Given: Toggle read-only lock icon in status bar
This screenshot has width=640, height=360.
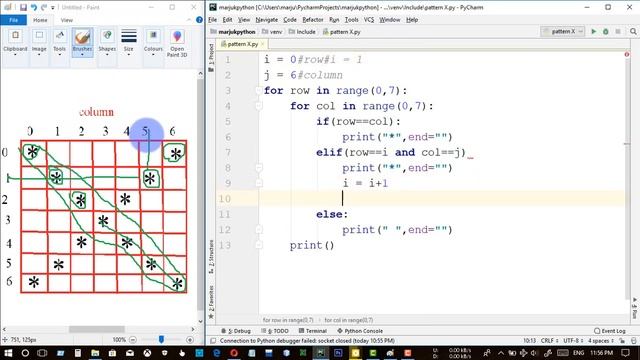Looking at the screenshot, I should [622, 340].
